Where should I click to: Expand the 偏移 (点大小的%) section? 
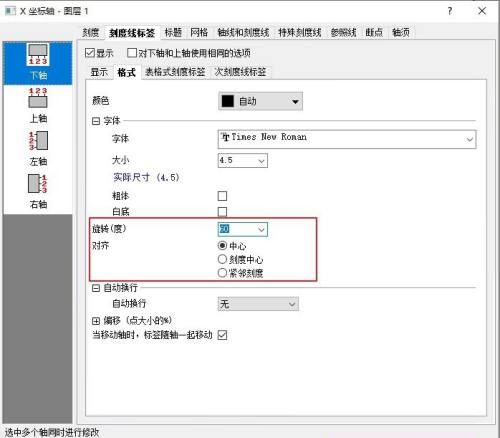[x=96, y=321]
